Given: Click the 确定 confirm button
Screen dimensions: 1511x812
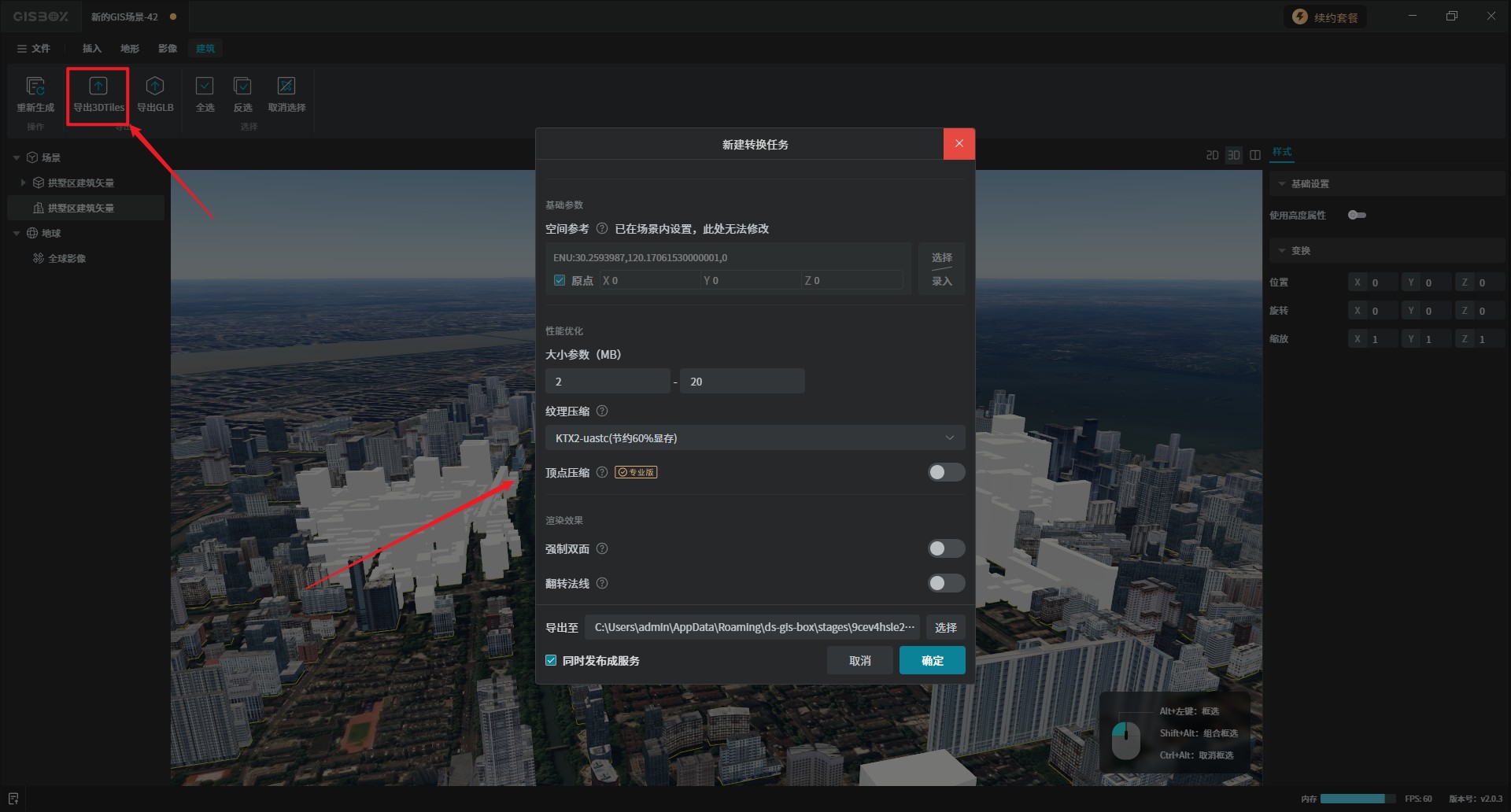Looking at the screenshot, I should (x=932, y=661).
